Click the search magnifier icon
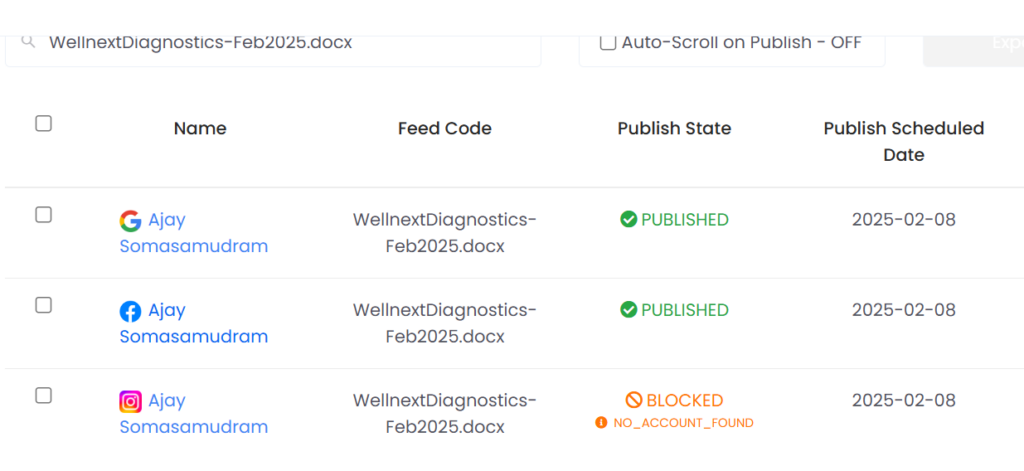 (x=30, y=41)
